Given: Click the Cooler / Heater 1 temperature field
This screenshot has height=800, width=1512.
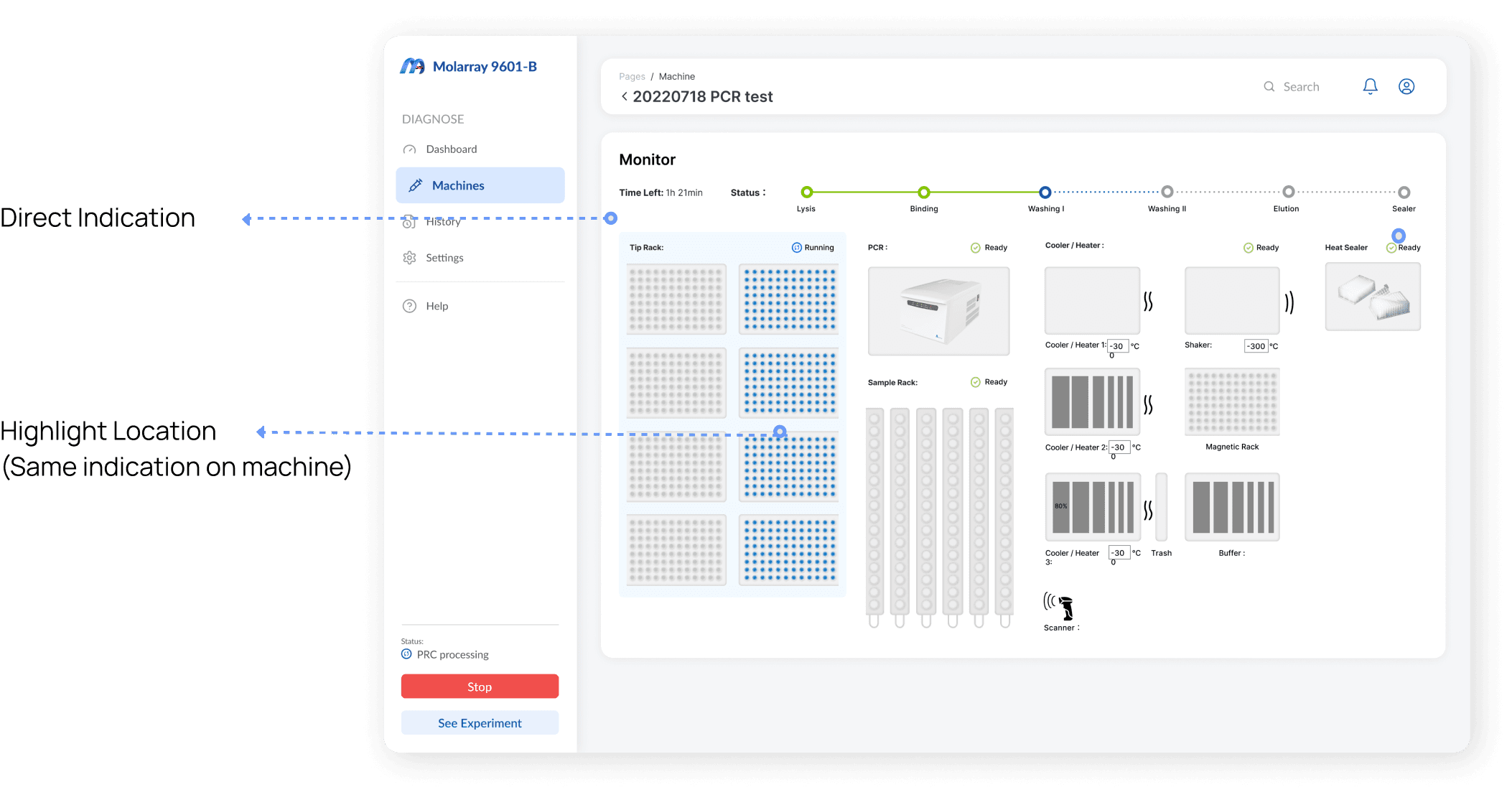Looking at the screenshot, I should click(1117, 345).
